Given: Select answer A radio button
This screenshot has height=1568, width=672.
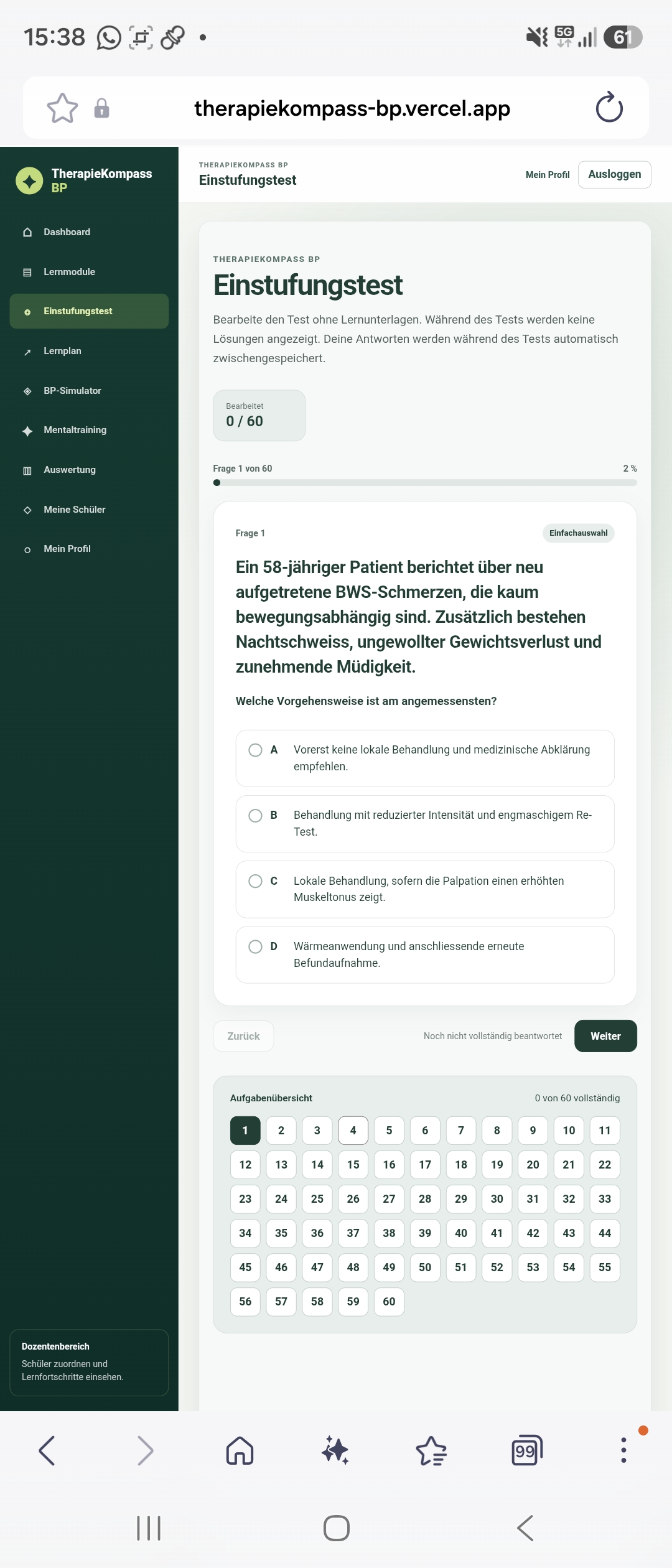Looking at the screenshot, I should point(255,750).
